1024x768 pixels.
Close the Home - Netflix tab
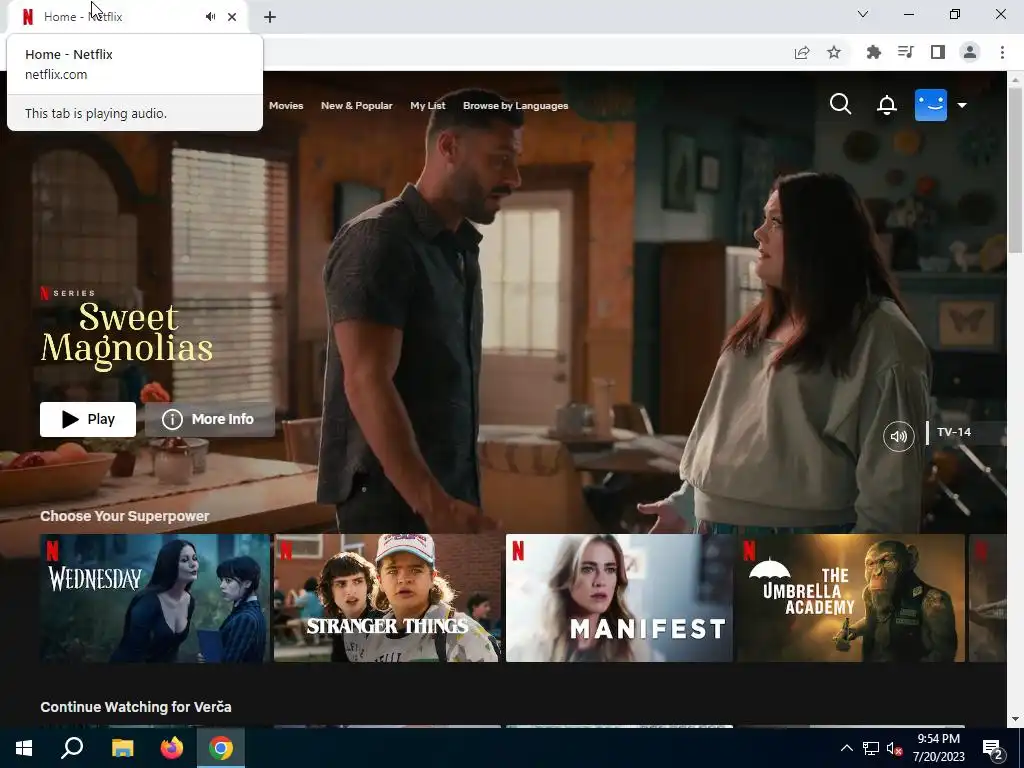coord(232,17)
